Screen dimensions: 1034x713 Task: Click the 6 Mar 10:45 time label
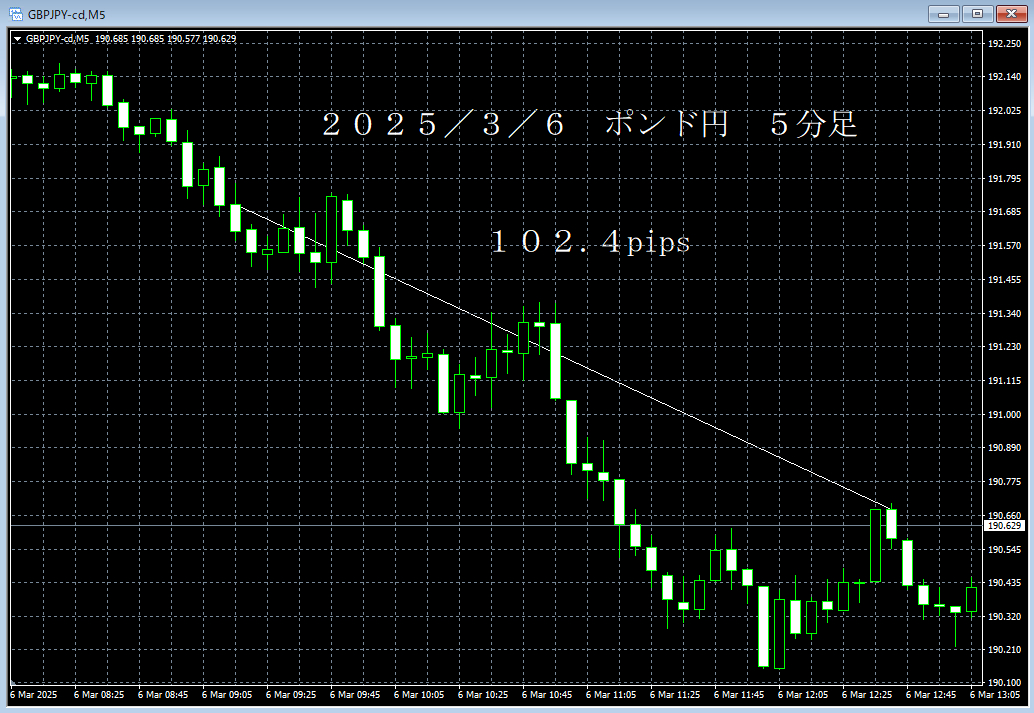click(x=547, y=695)
